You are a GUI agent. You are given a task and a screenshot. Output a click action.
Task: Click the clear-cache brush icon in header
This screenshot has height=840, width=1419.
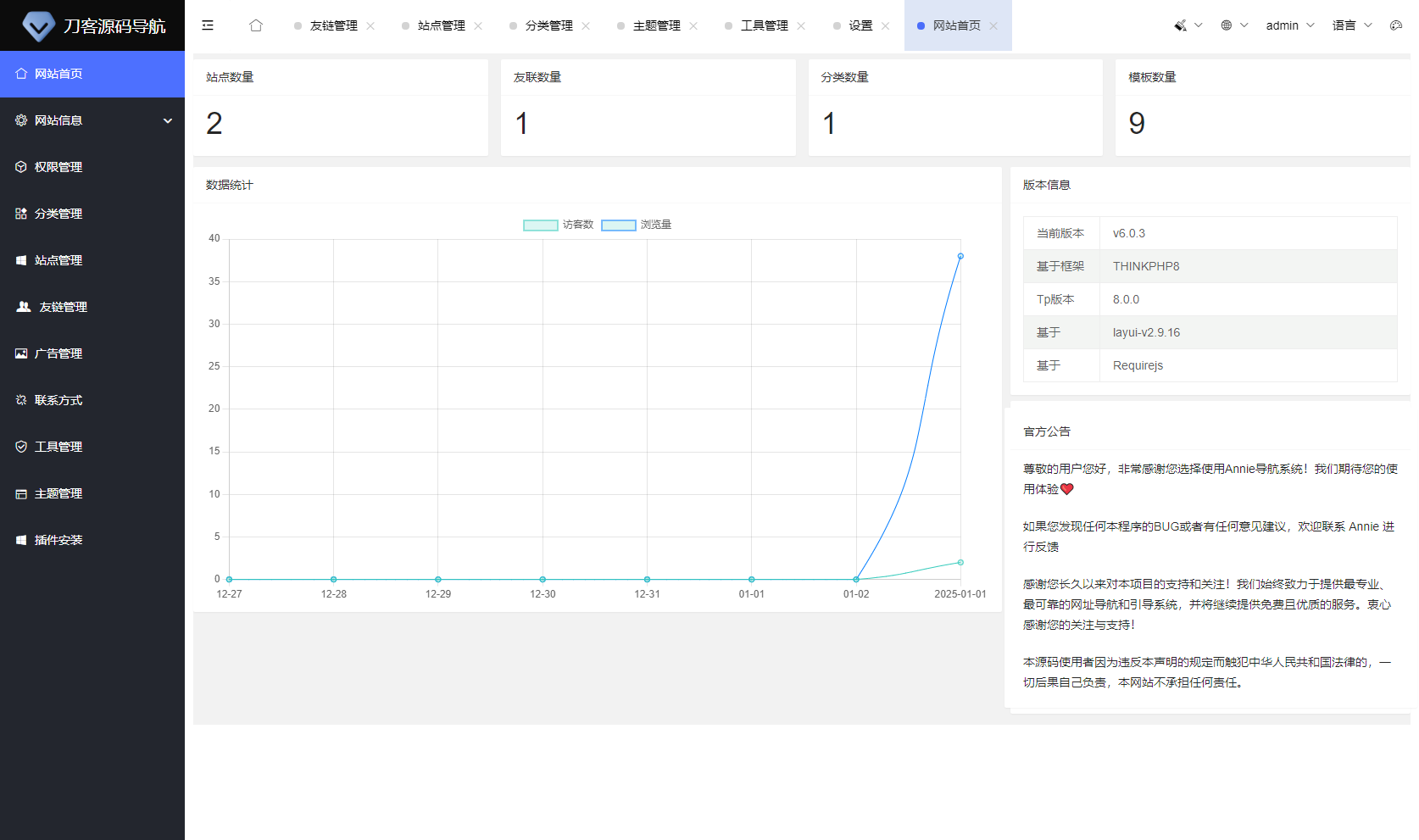[x=1179, y=25]
